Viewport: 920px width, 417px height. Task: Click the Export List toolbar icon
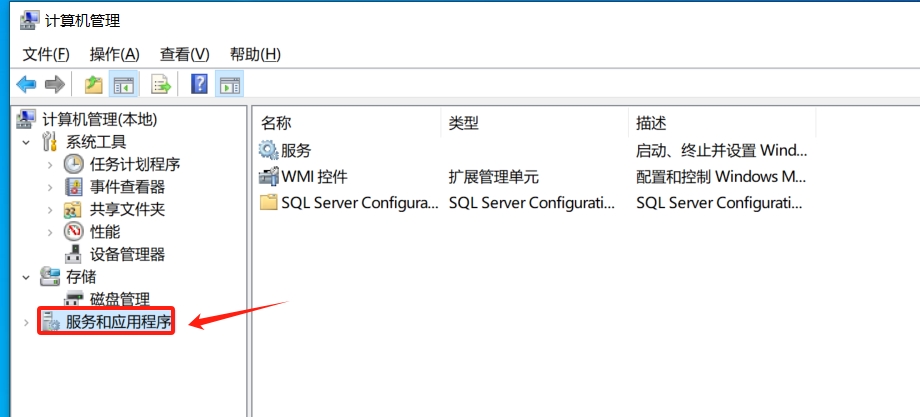(161, 84)
